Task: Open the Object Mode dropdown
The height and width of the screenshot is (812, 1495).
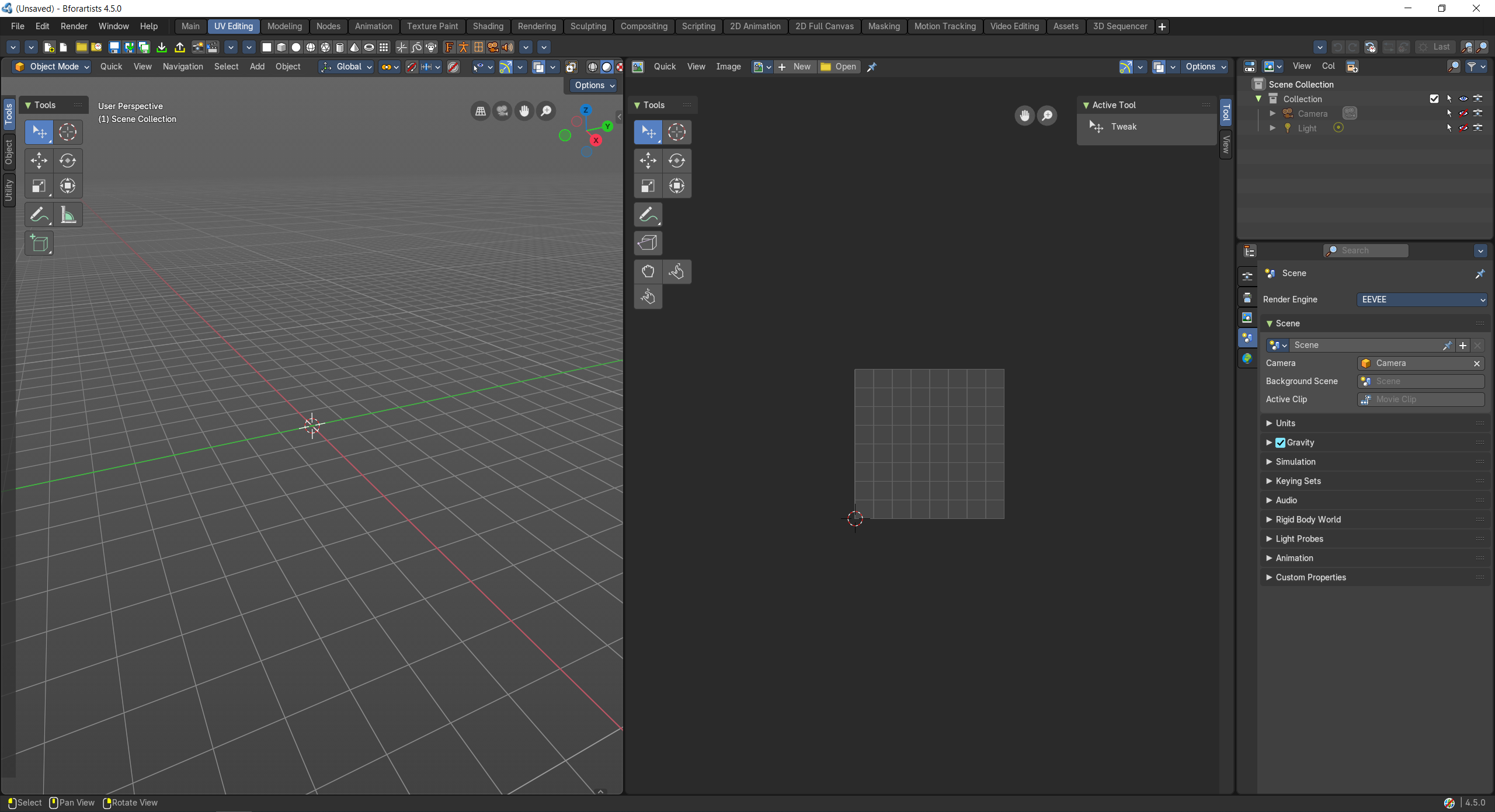Action: pos(51,67)
